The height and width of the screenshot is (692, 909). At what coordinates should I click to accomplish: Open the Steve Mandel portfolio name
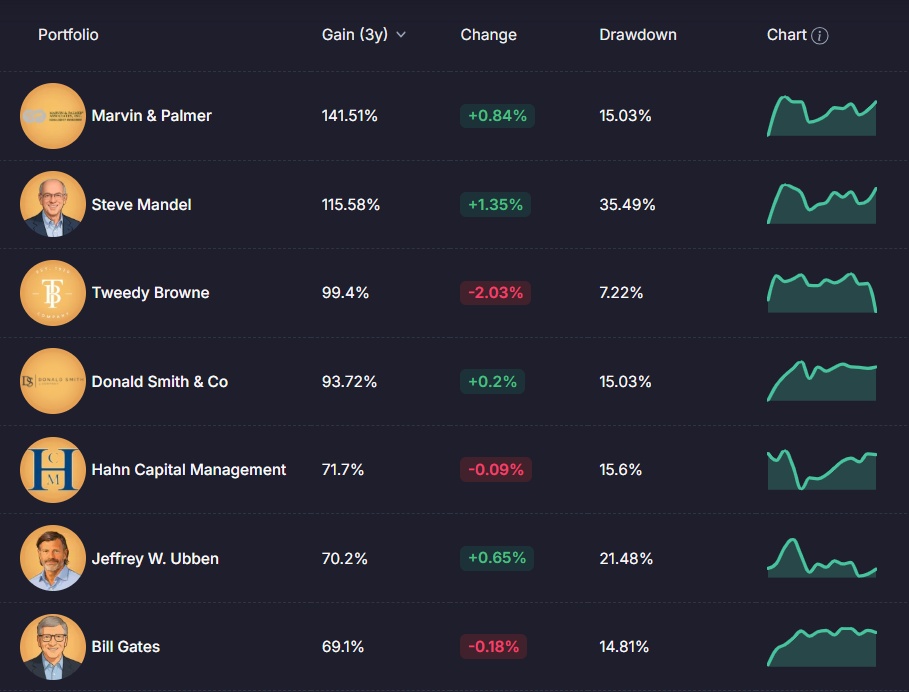point(141,205)
